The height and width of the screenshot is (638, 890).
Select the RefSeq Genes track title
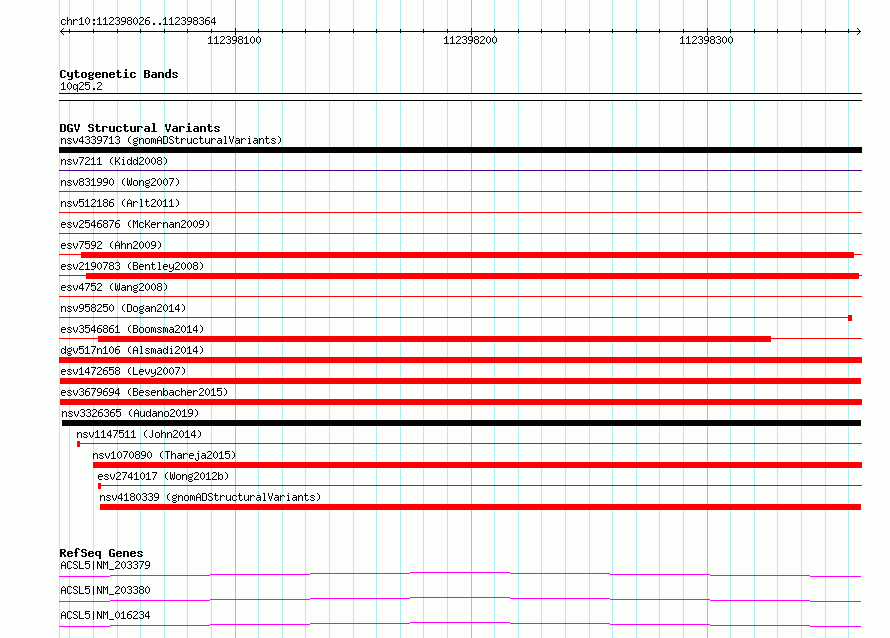101,553
